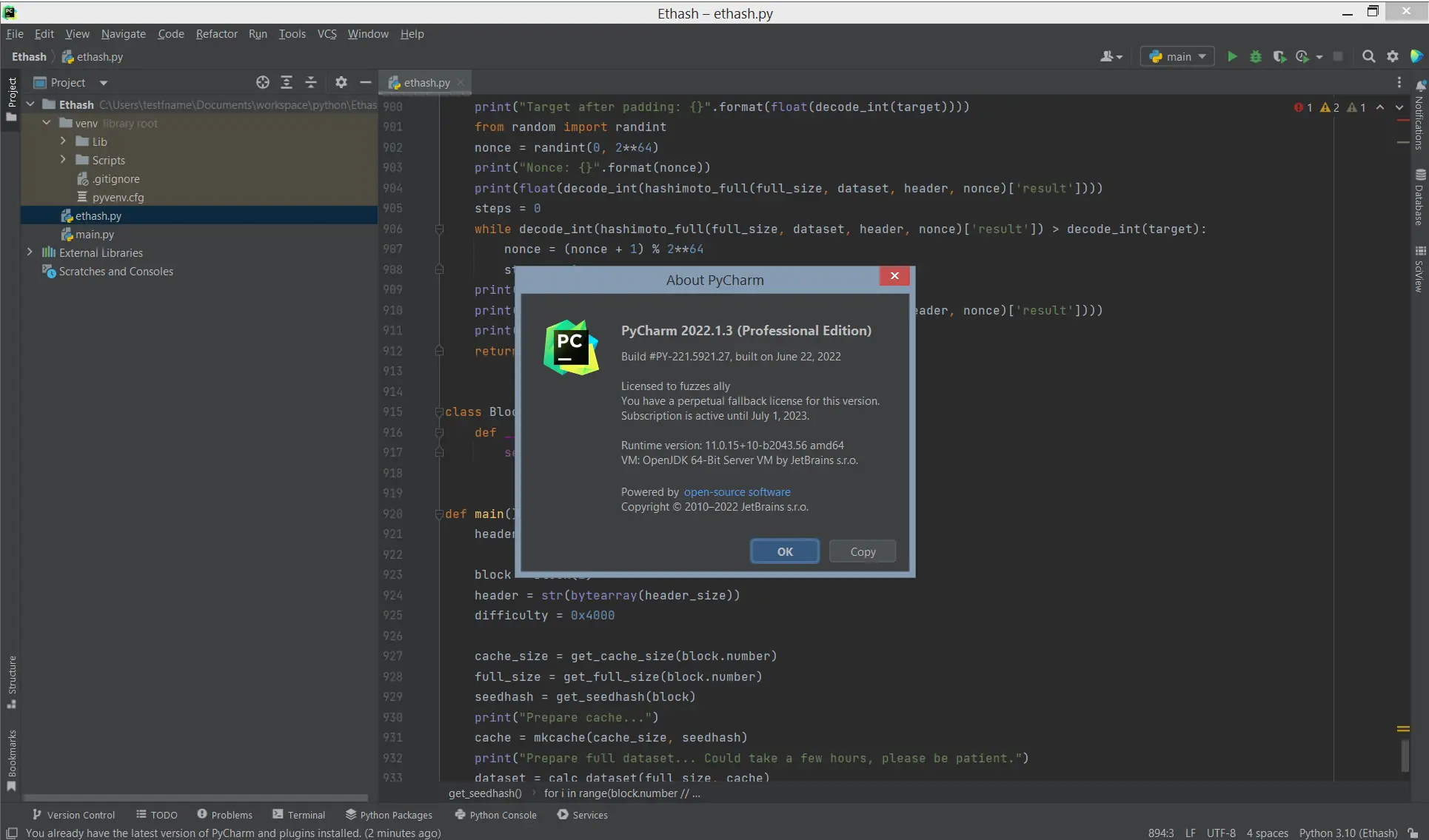Toggle the Bookmarks tool window

pos(11,759)
